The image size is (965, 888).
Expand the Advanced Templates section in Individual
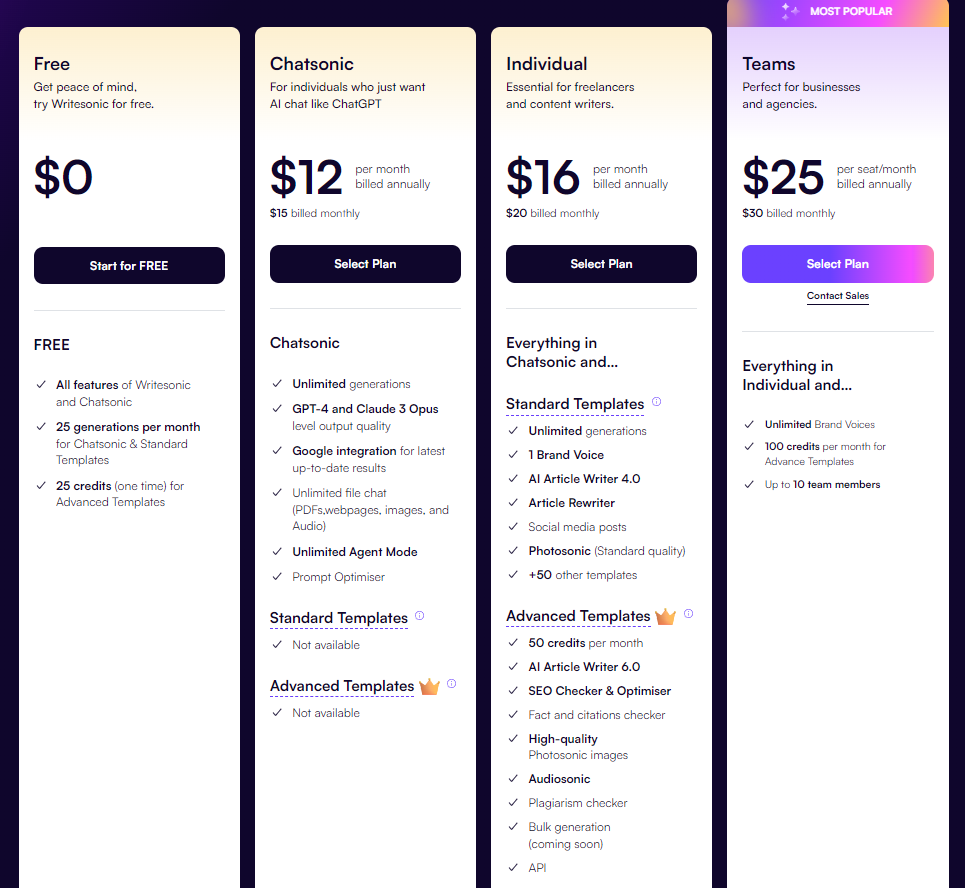point(578,616)
